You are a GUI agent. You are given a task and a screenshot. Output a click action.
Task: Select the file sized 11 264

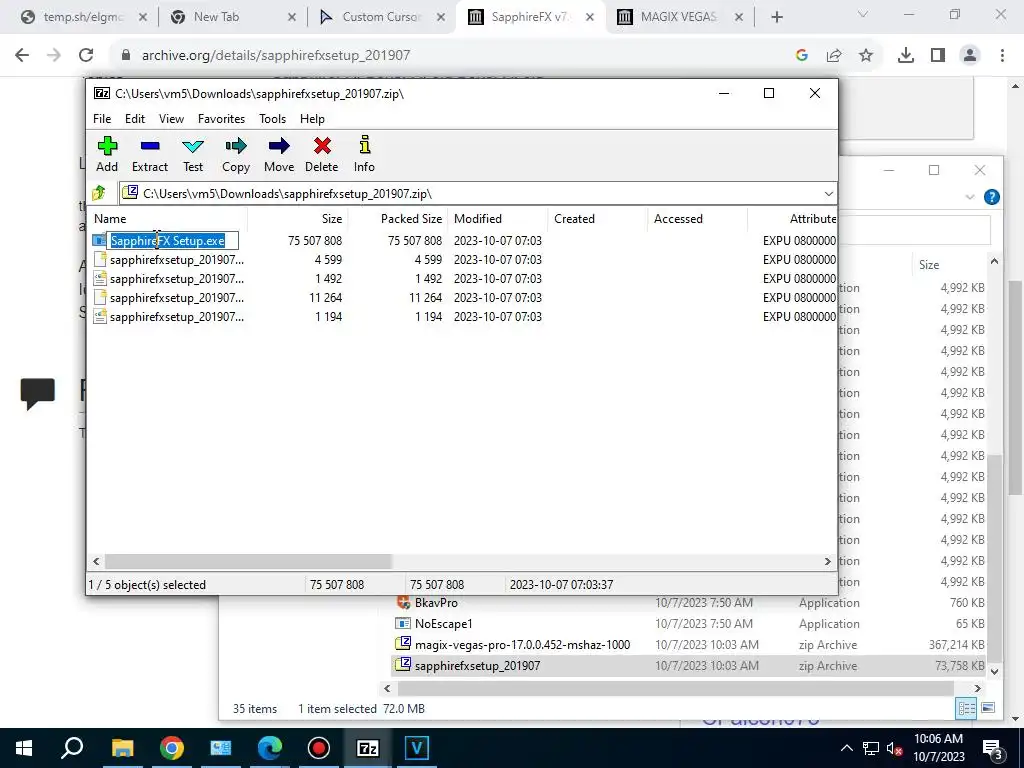coord(176,298)
